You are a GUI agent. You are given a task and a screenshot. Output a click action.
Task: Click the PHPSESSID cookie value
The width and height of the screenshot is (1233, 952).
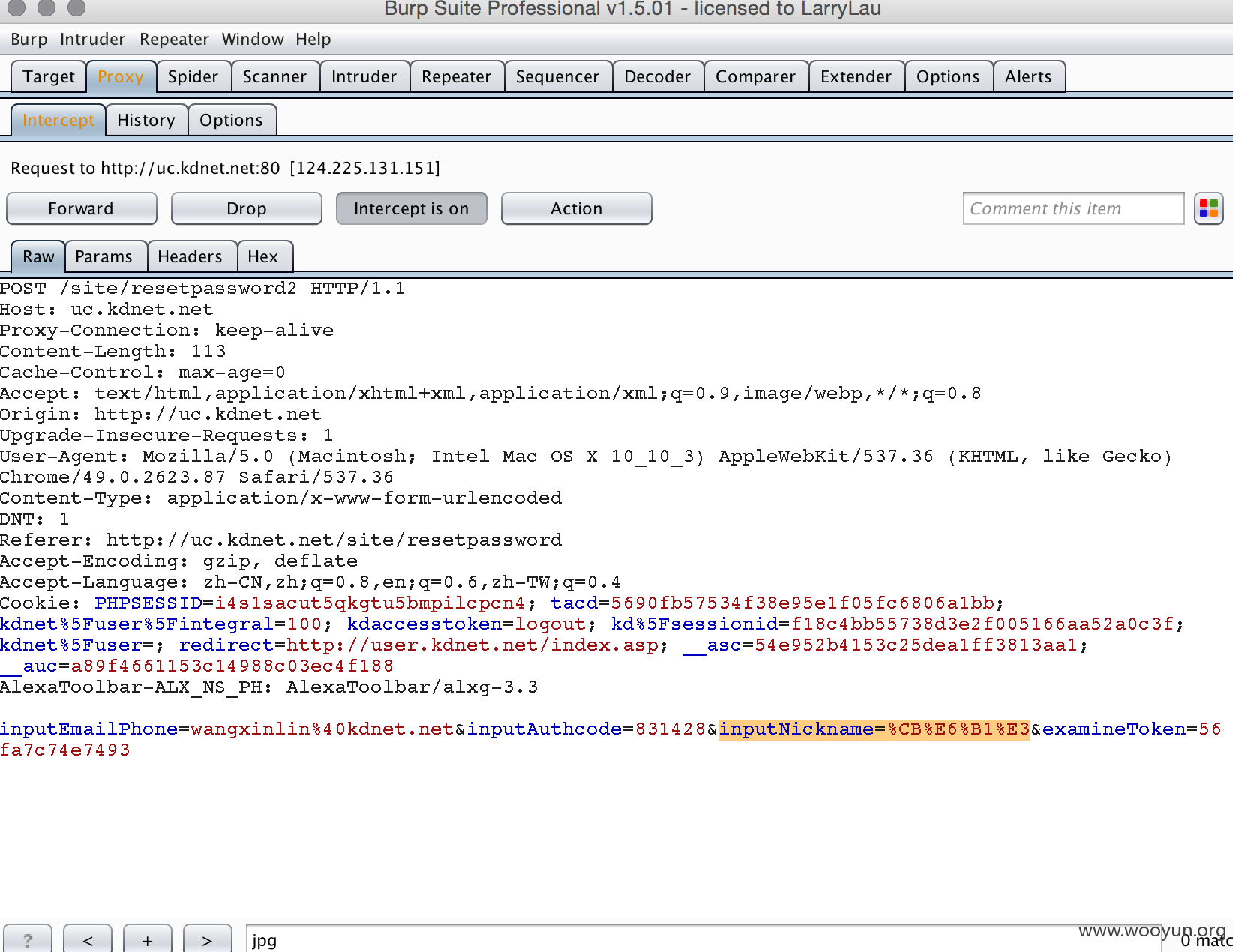(x=370, y=603)
